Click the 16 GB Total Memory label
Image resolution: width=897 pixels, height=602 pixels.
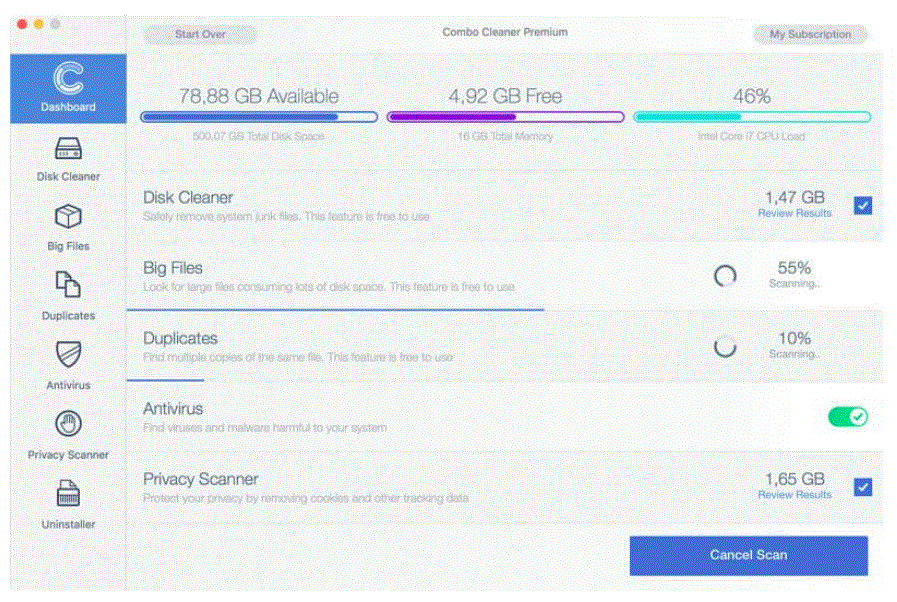[x=505, y=137]
